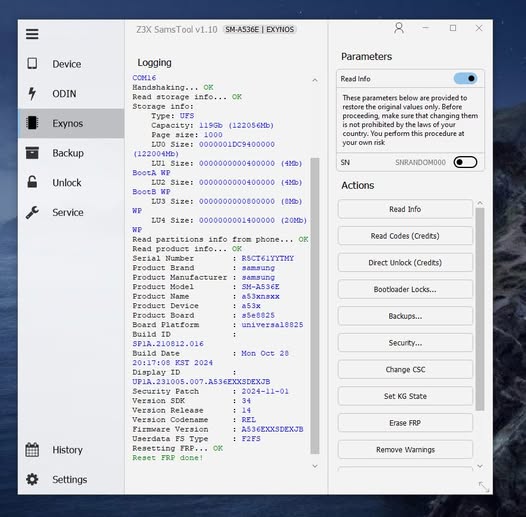526x517 pixels.
Task: Click Read Codes (Credits) button
Action: [405, 236]
